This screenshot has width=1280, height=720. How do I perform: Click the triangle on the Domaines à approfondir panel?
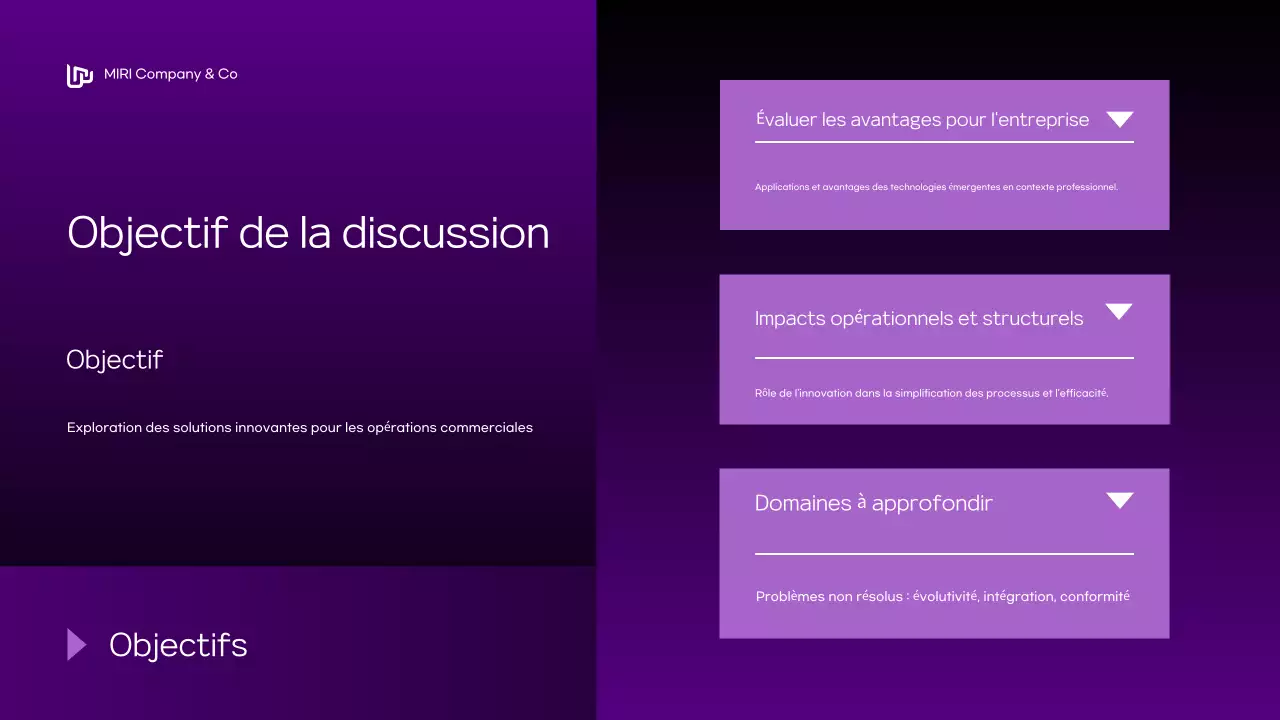click(x=1119, y=500)
